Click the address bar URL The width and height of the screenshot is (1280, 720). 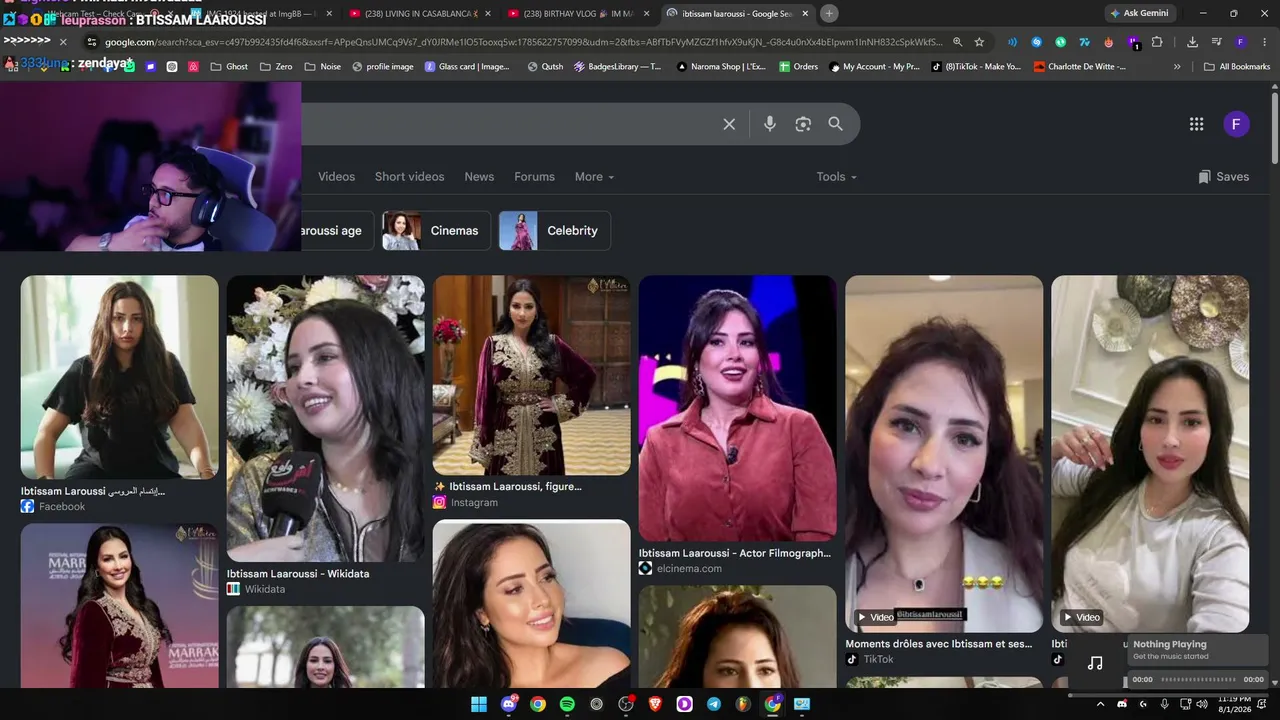(524, 42)
